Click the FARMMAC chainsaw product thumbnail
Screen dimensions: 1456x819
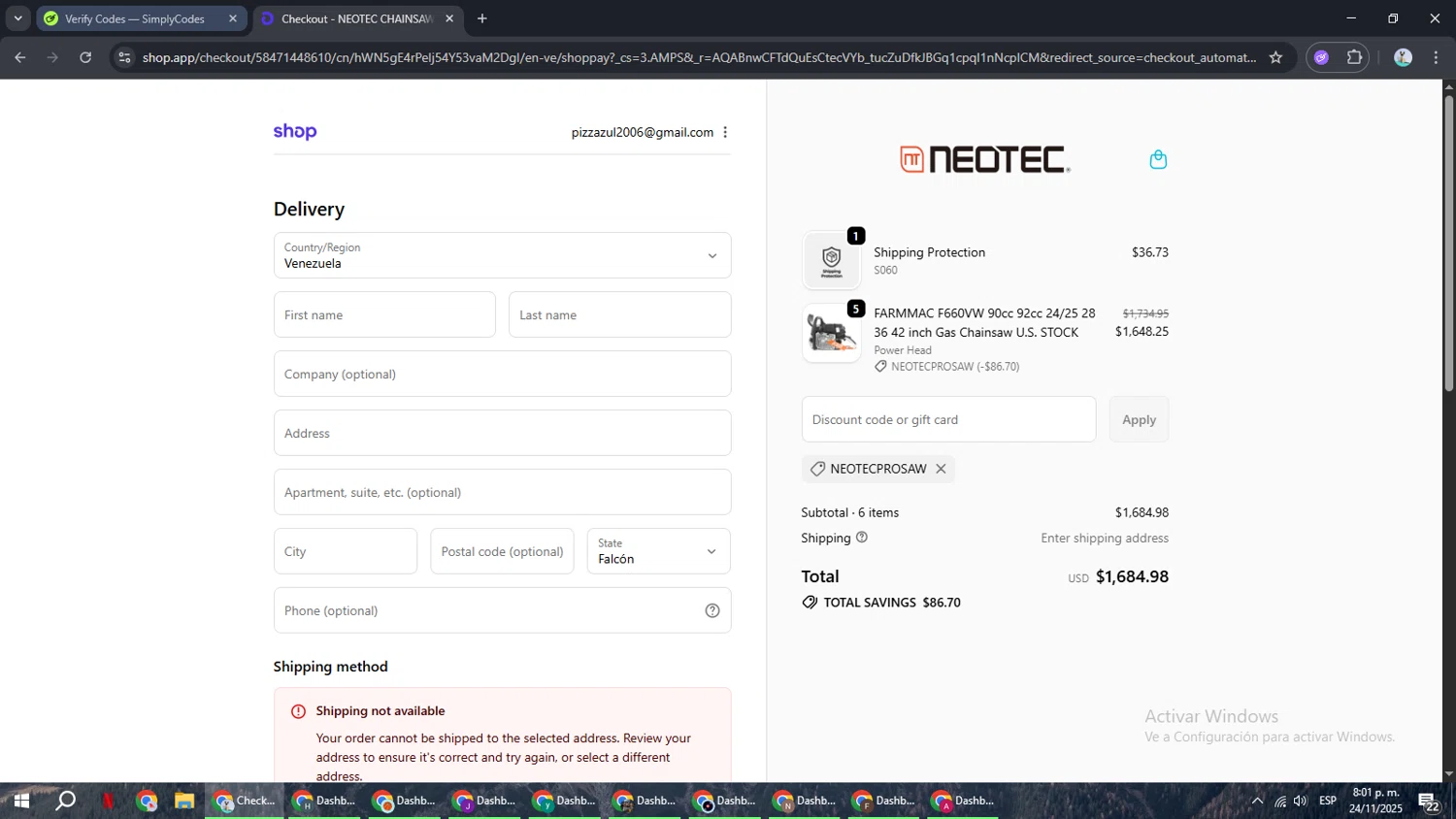[832, 333]
